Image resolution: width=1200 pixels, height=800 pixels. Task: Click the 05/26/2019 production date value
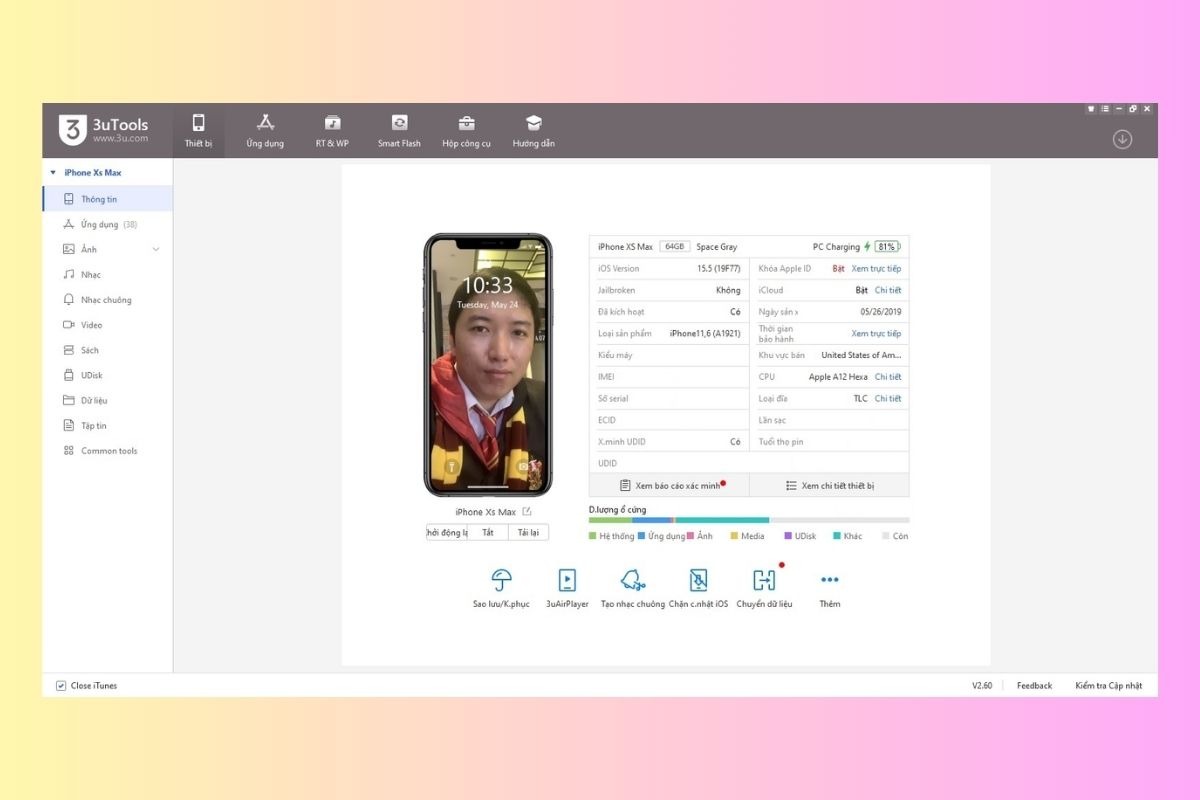[x=880, y=312]
